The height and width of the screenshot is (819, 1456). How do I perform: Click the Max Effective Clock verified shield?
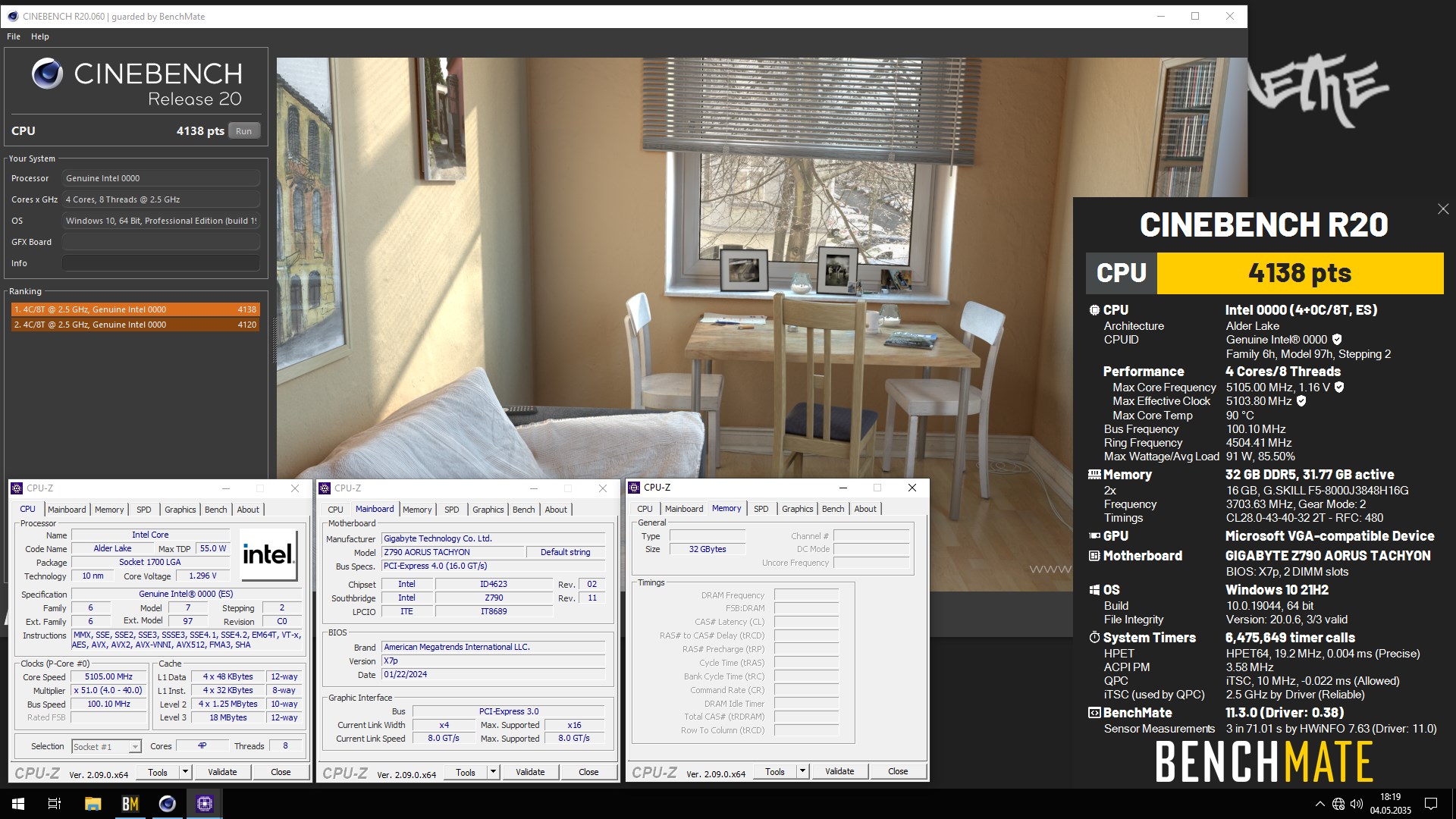(x=1301, y=401)
